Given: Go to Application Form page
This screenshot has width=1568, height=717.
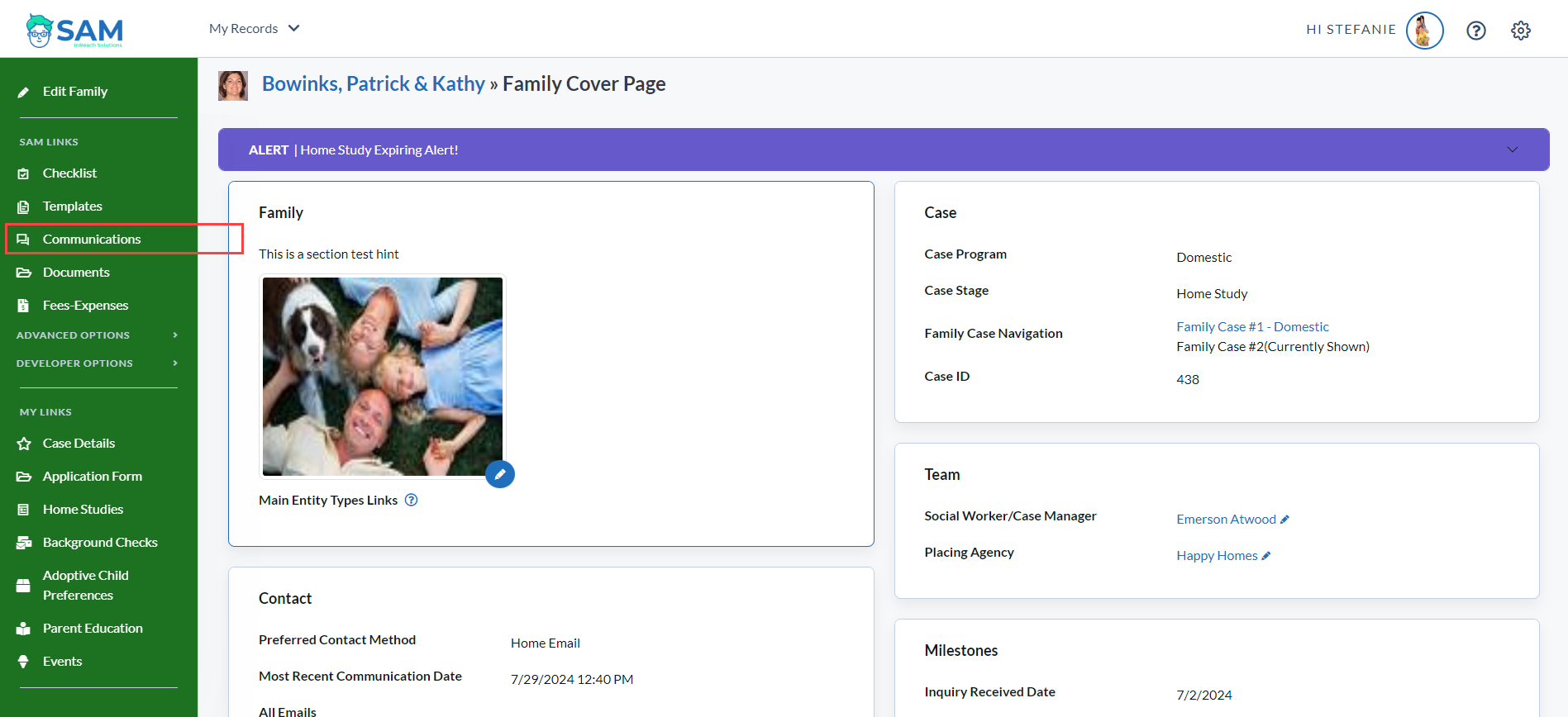Looking at the screenshot, I should tap(93, 477).
